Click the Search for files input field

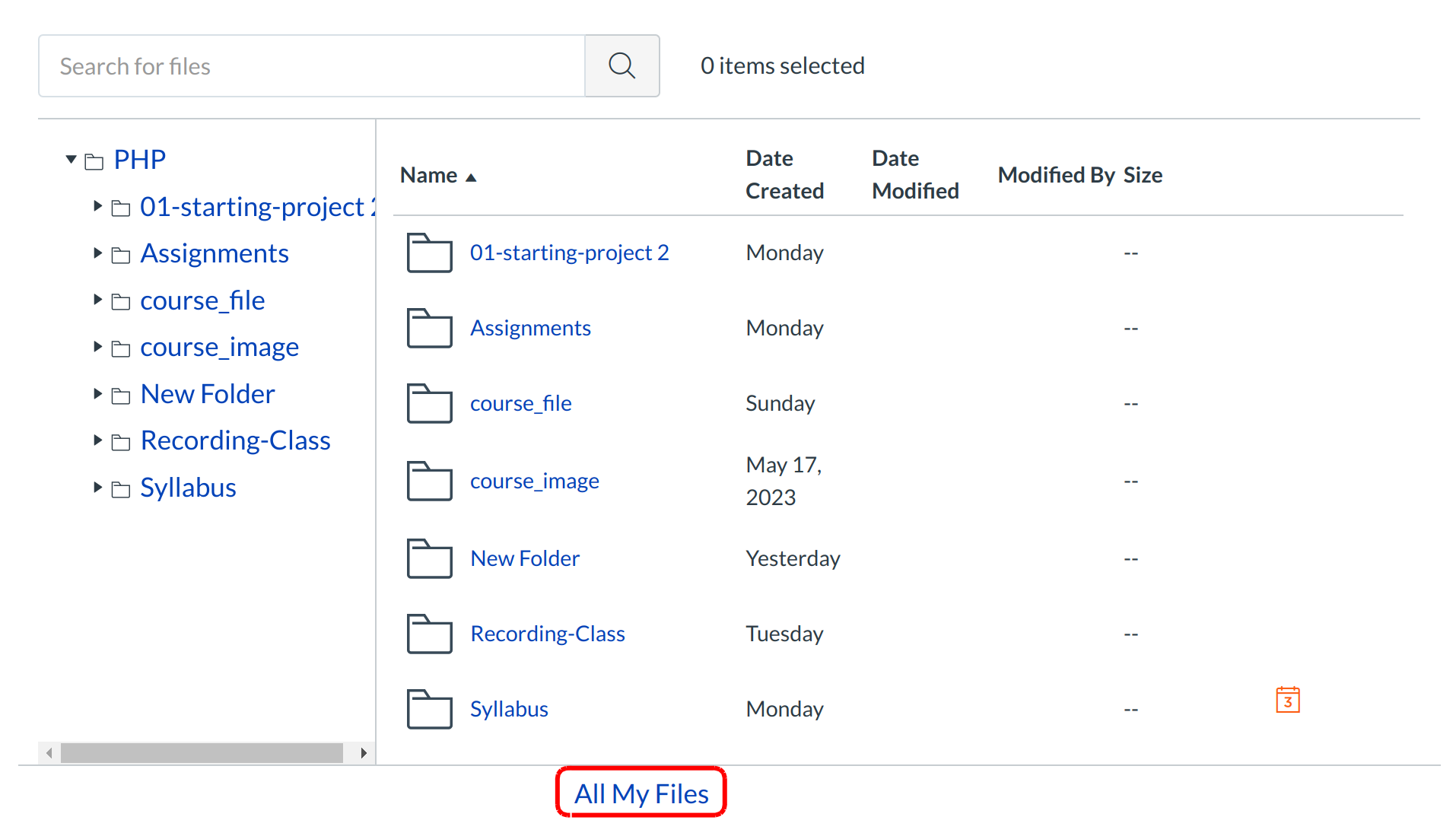(312, 66)
